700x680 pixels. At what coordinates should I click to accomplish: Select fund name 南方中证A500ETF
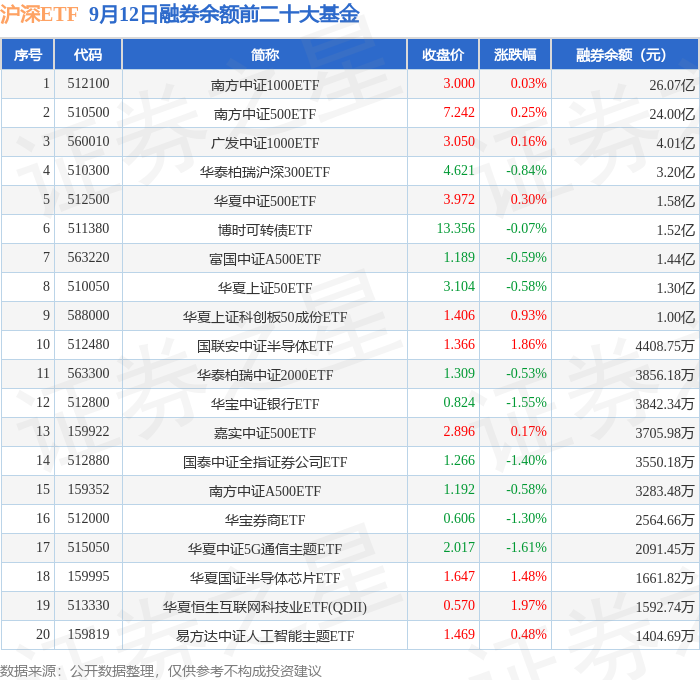(x=265, y=491)
